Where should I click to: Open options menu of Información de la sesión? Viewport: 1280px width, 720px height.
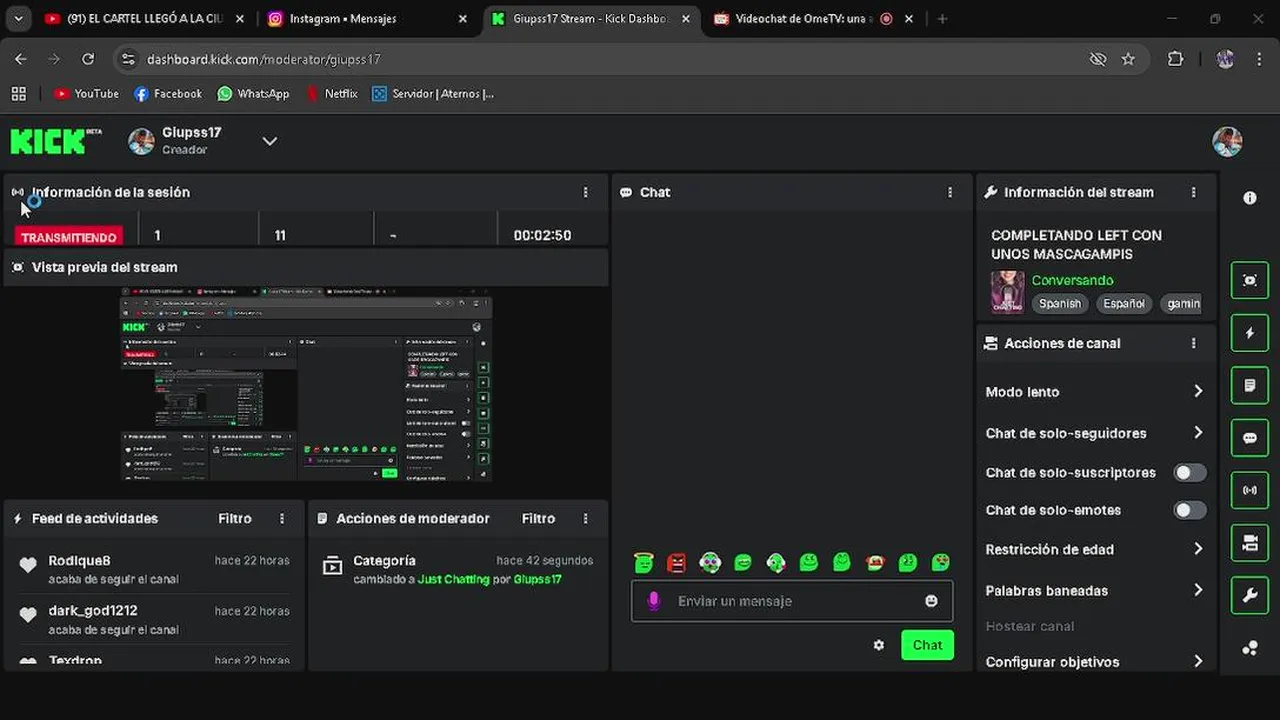(x=586, y=192)
